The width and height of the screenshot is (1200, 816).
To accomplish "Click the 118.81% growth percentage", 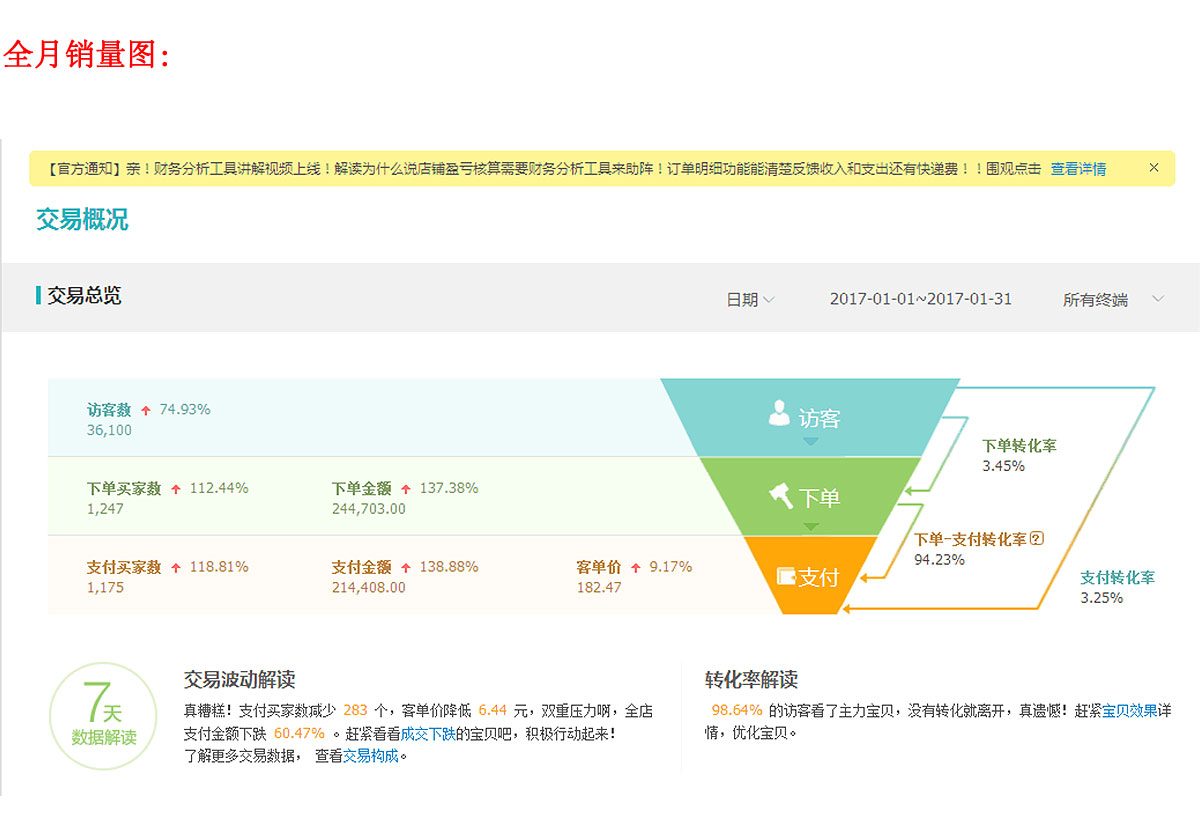I will (219, 566).
